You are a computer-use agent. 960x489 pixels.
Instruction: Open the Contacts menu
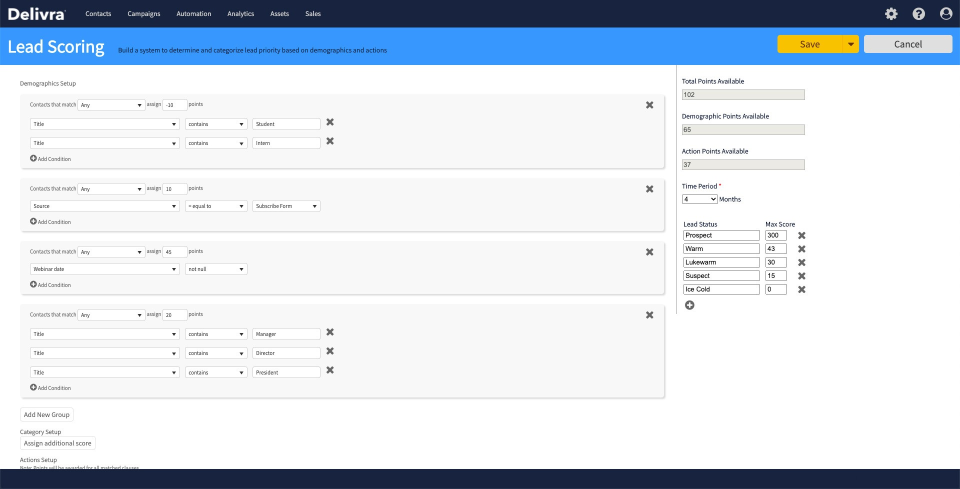pos(99,13)
